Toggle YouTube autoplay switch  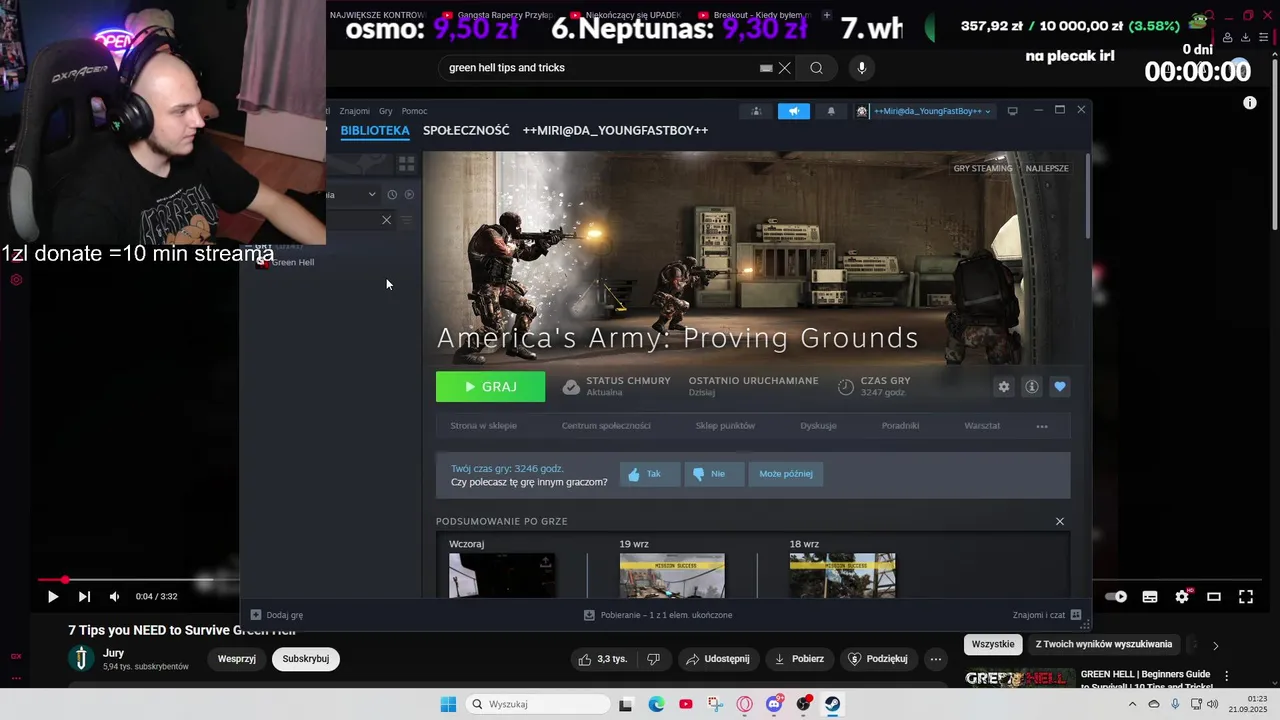pos(1116,597)
